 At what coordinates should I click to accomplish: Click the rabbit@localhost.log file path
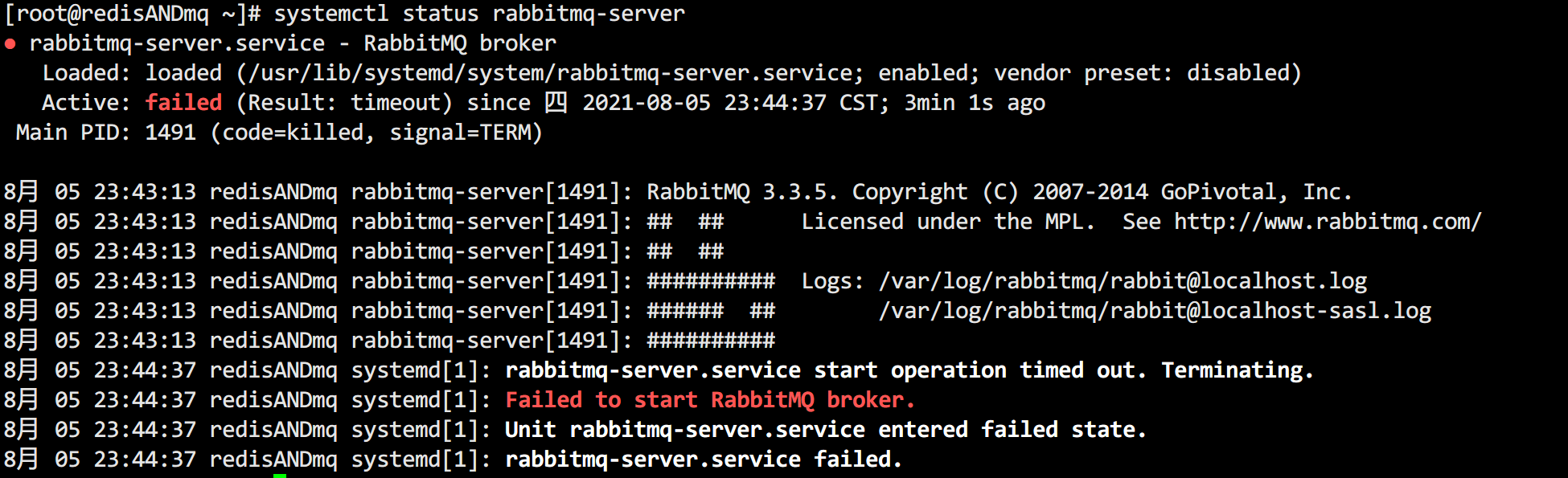point(1123,281)
